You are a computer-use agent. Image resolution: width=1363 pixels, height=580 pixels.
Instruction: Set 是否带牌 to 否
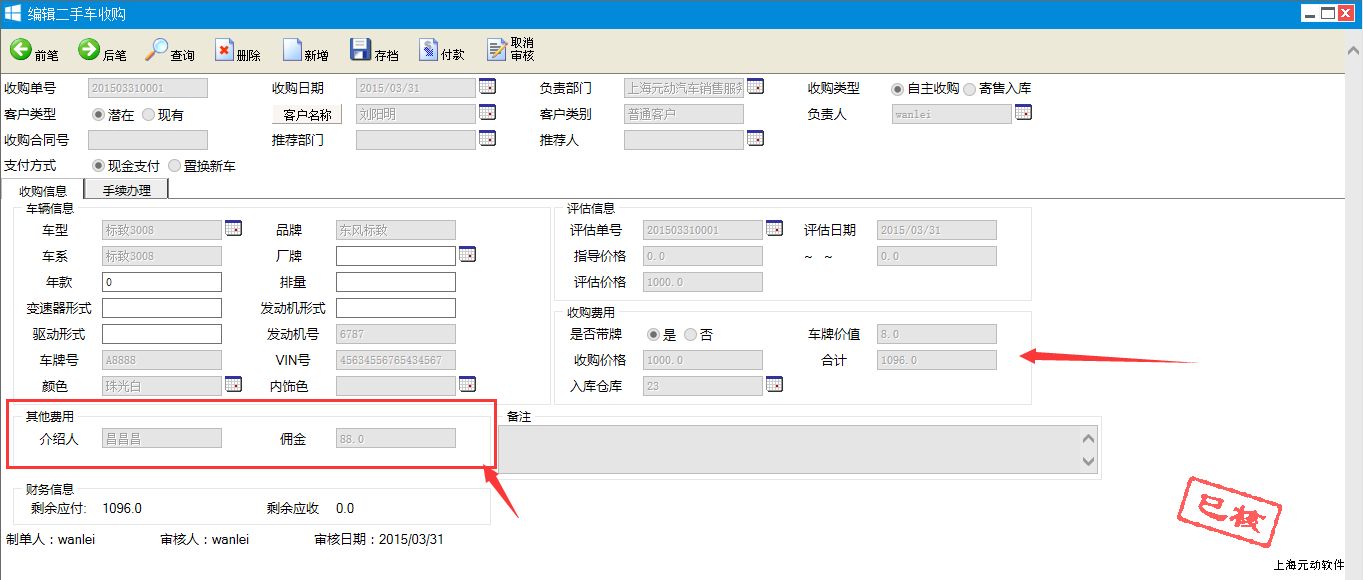point(691,335)
